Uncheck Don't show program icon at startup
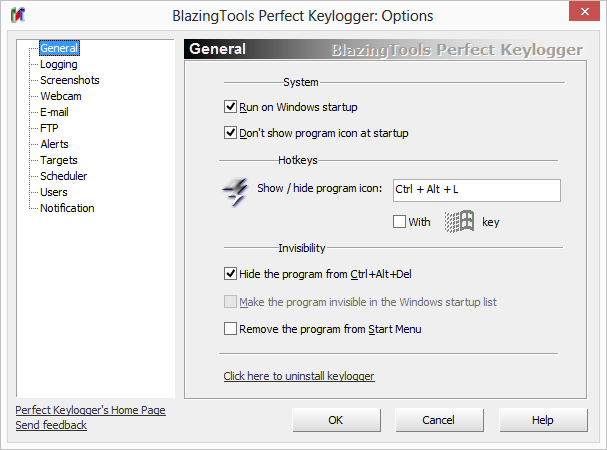 (x=231, y=133)
